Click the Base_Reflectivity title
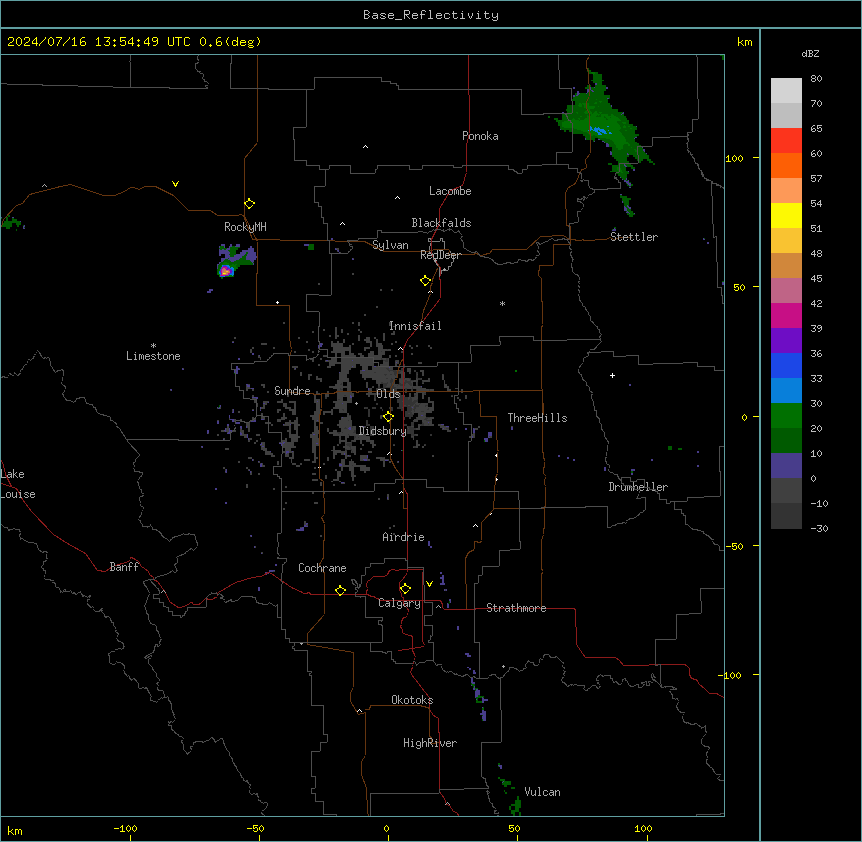The image size is (862, 842). [x=431, y=15]
